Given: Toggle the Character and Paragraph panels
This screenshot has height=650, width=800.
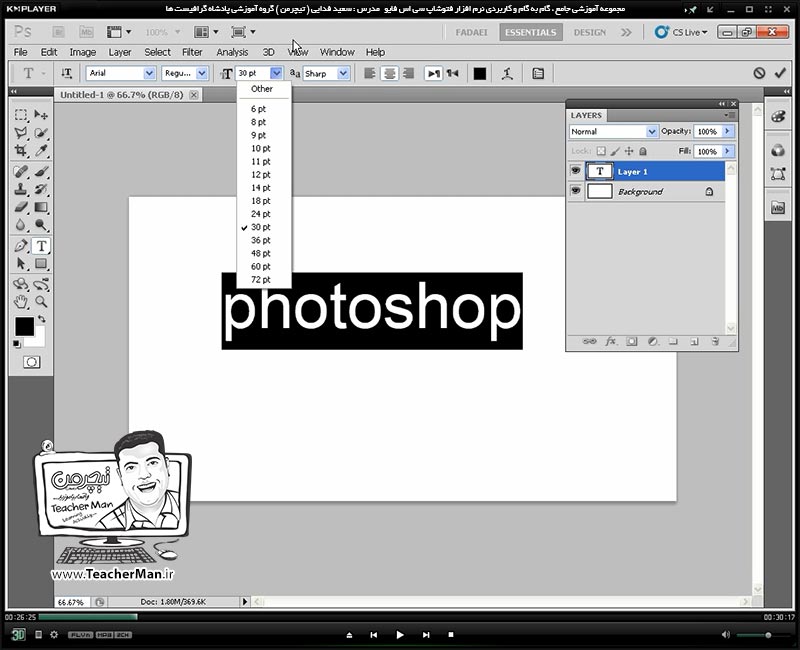Looking at the screenshot, I should tap(538, 73).
